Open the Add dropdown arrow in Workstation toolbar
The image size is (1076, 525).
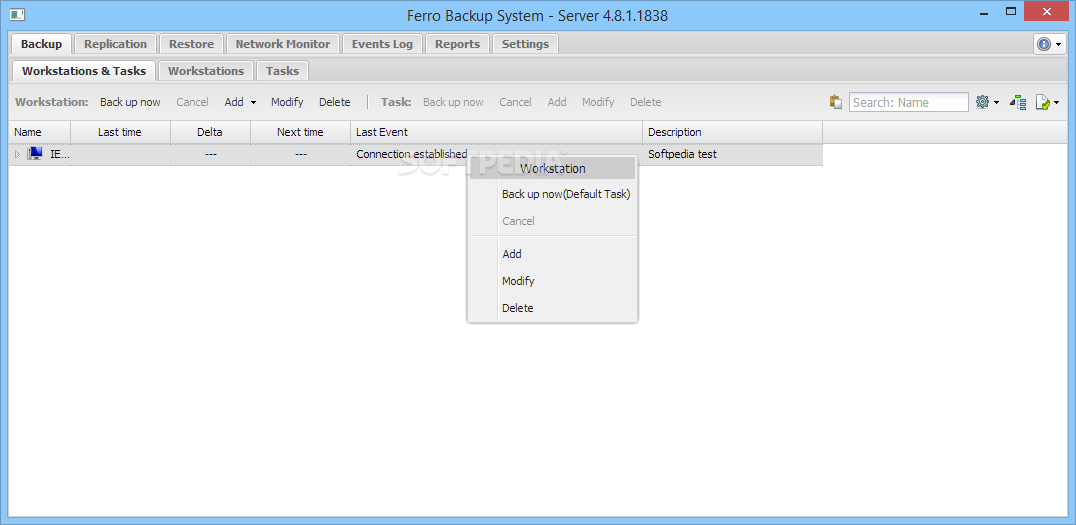253,102
